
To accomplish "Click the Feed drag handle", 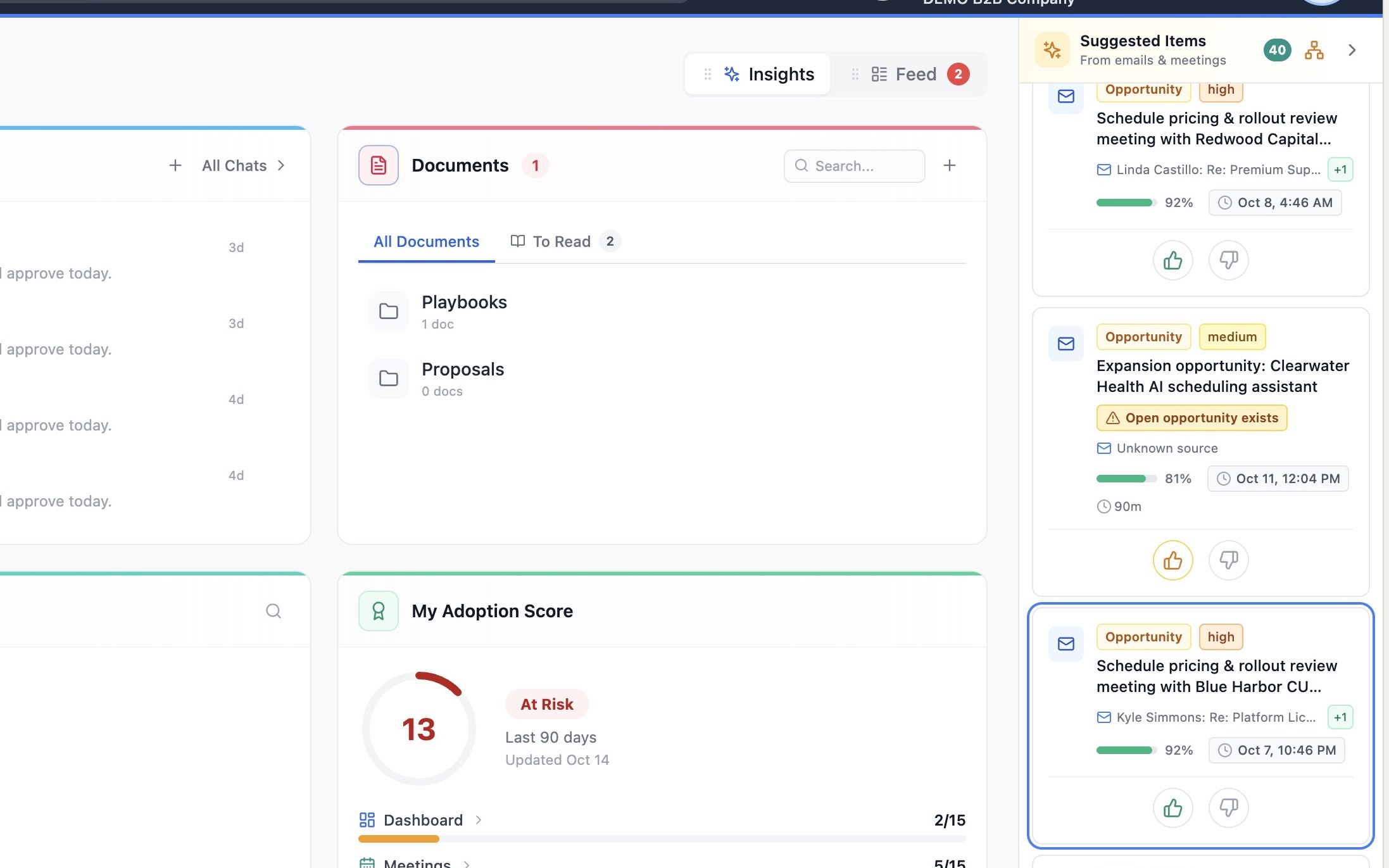I will [x=855, y=74].
